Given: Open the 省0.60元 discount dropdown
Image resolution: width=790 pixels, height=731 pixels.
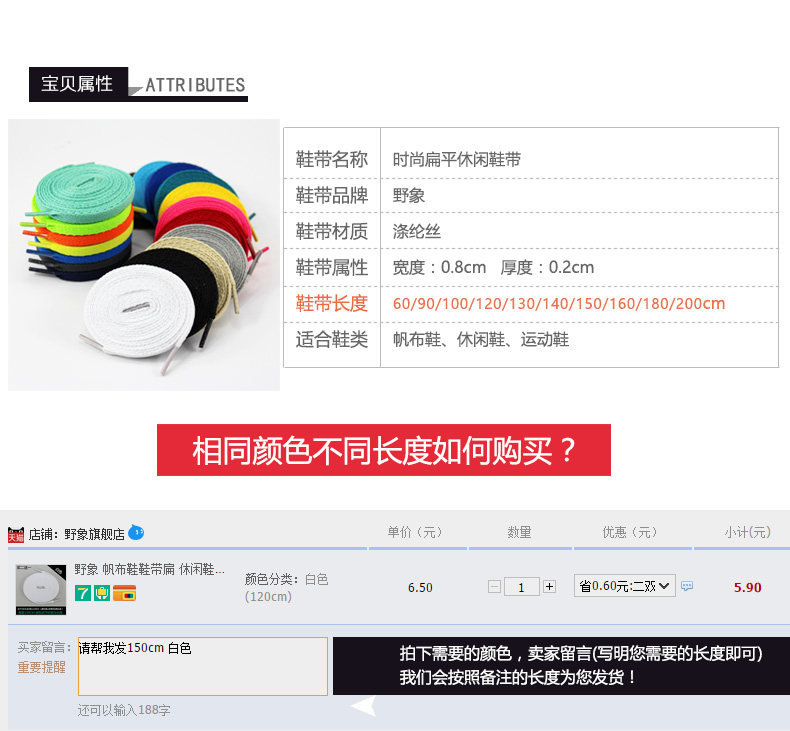Looking at the screenshot, I should (x=624, y=586).
